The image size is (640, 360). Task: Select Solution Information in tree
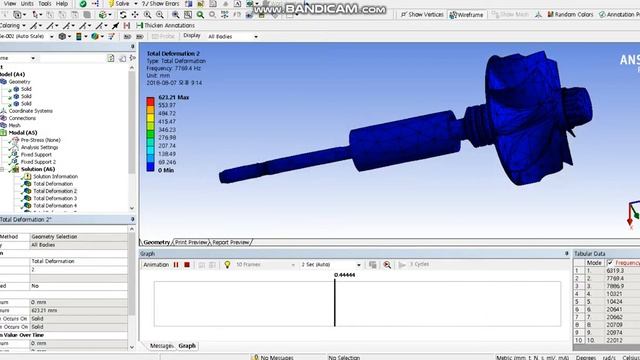pos(55,177)
